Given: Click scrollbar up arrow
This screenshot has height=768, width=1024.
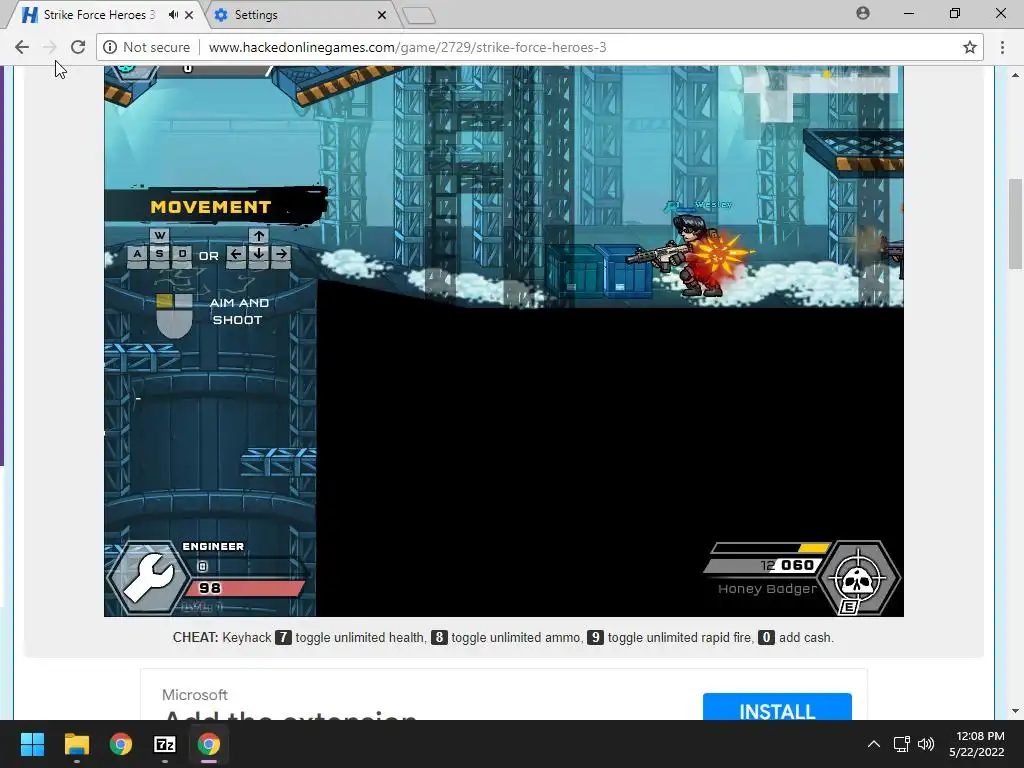Looking at the screenshot, I should tap(1015, 75).
